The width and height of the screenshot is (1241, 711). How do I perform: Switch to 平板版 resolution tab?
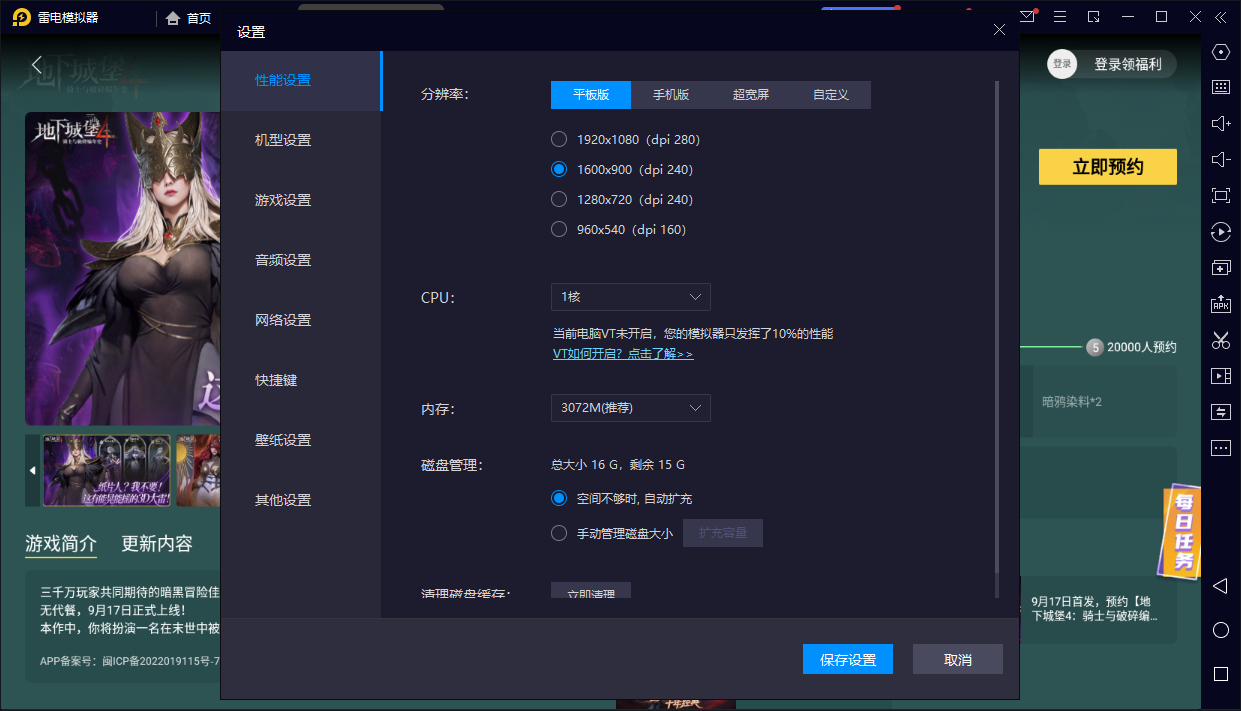pos(591,95)
